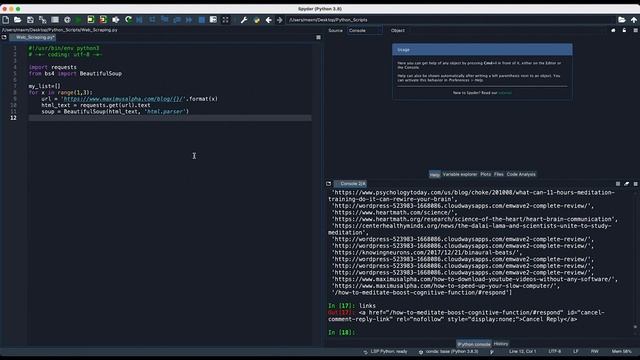Switch to the Help tab
Image resolution: width=640 pixels, height=360 pixels.
pos(435,174)
